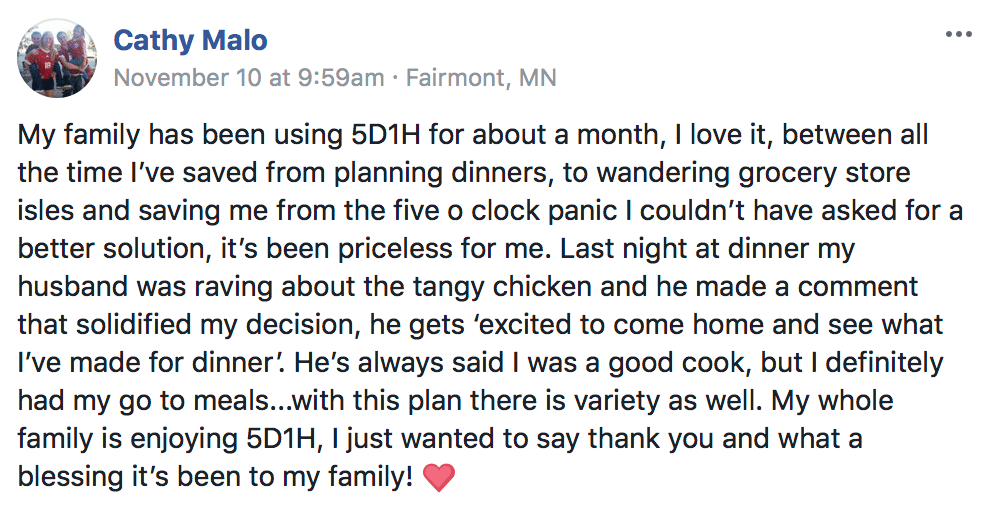
Task: Click the word 'isles' in the post
Action: click(x=45, y=211)
